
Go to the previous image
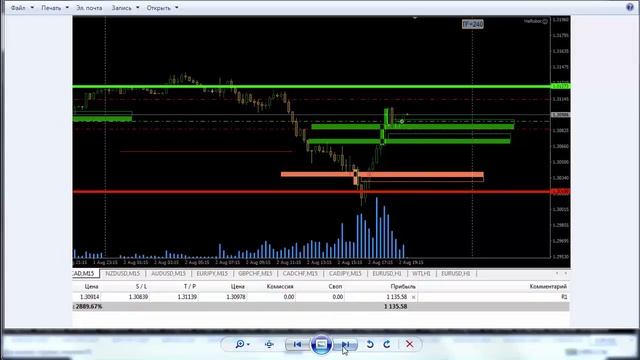click(297, 344)
